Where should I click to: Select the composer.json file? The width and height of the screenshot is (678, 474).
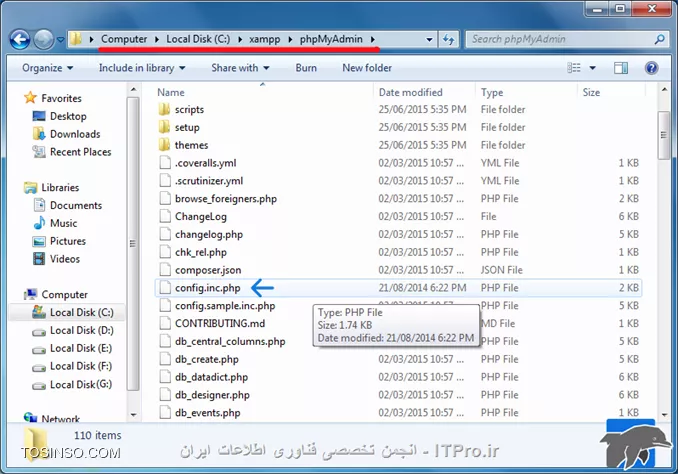pyautogui.click(x=208, y=270)
